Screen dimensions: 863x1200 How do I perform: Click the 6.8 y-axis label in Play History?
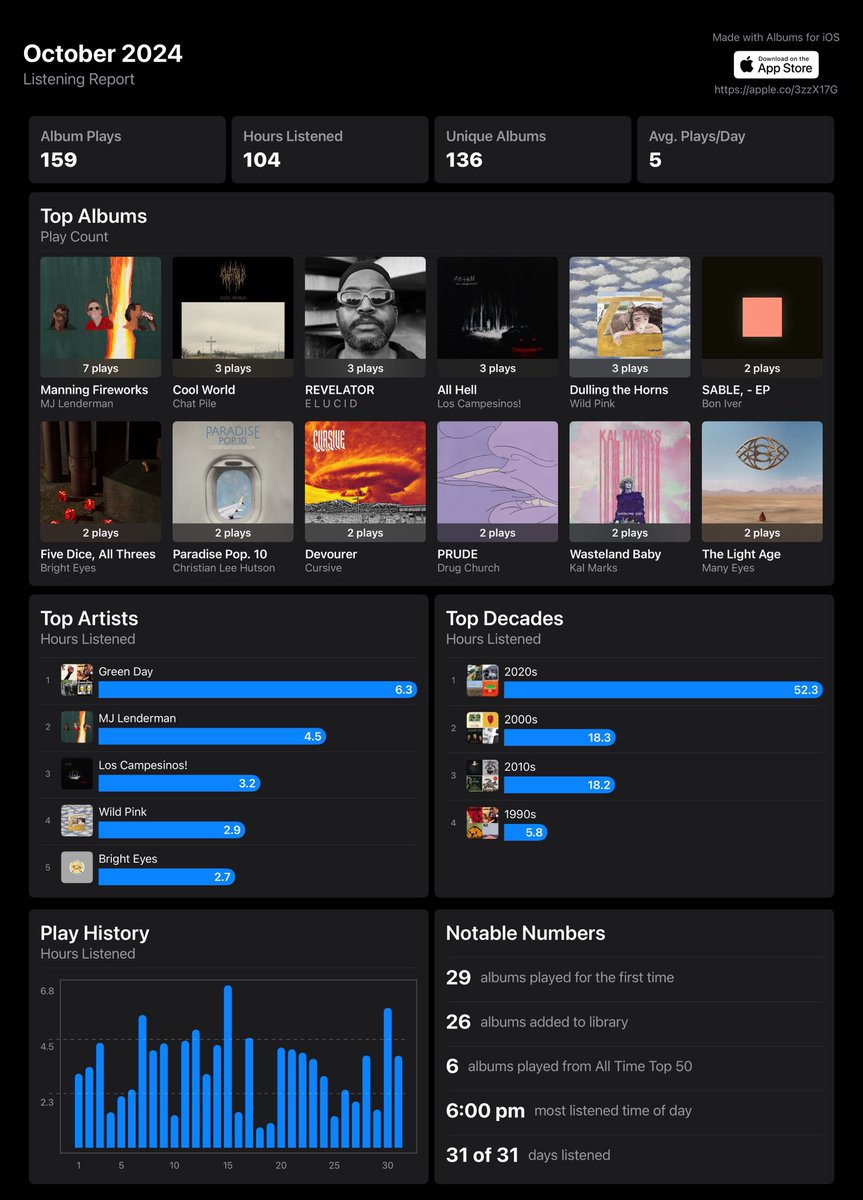coord(47,991)
